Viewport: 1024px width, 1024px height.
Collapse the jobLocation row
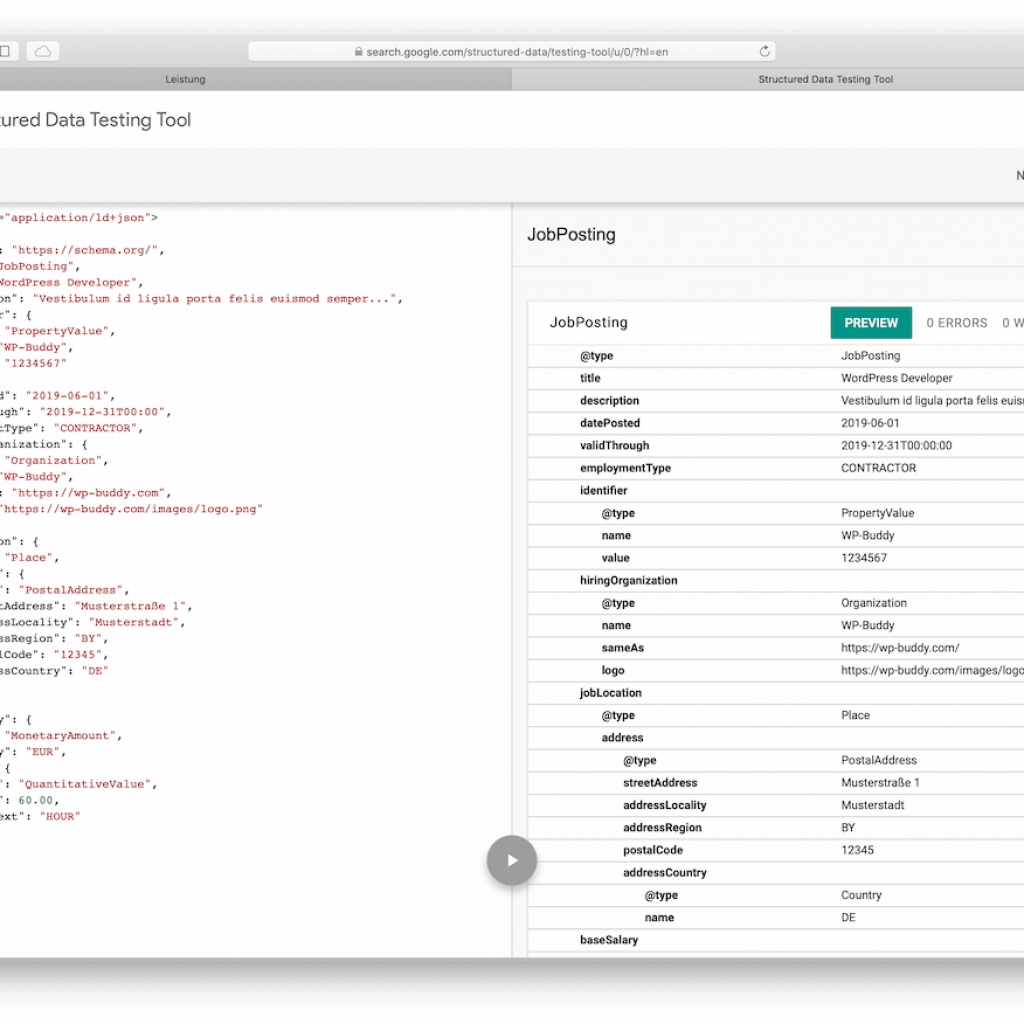click(x=776, y=693)
